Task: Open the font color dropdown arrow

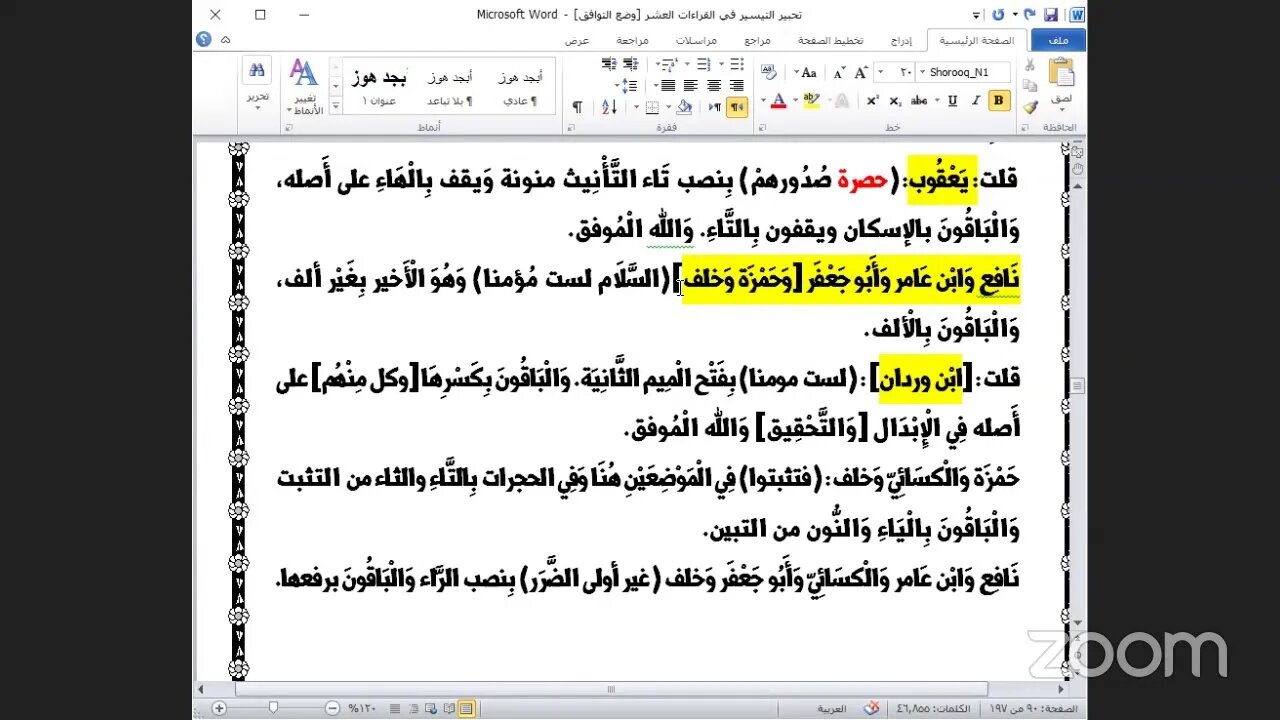Action: (x=763, y=100)
